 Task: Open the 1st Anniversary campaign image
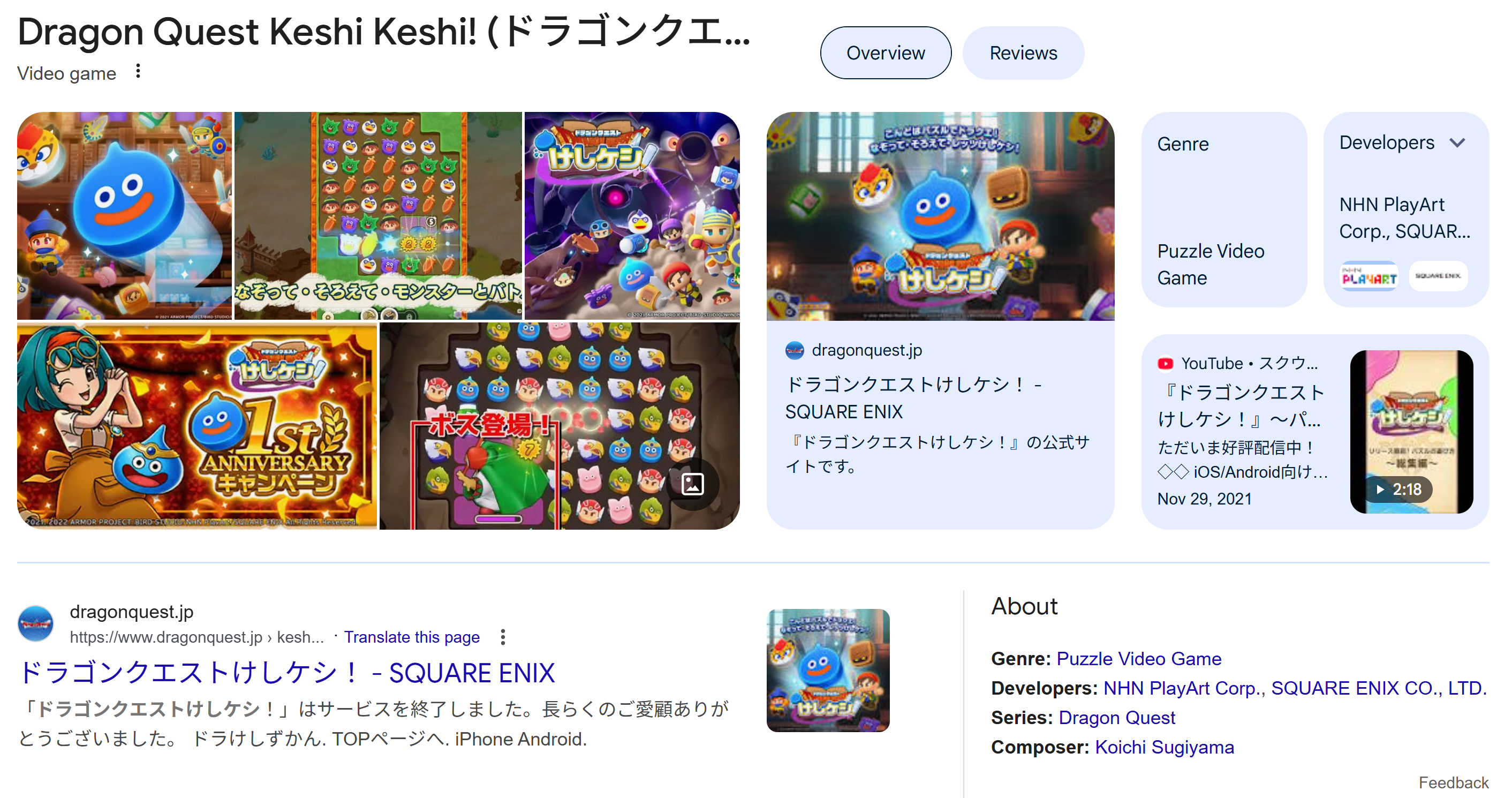pyautogui.click(x=196, y=426)
